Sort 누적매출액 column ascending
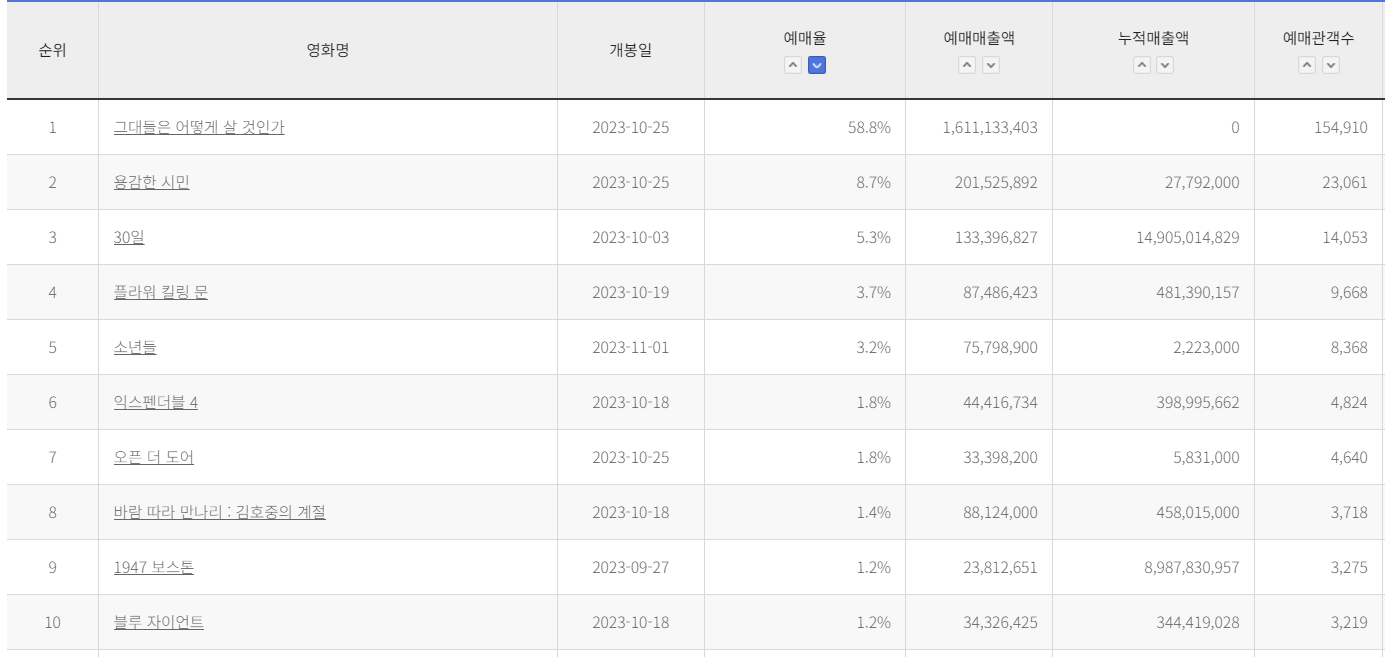Viewport: 1385px width, 657px height. click(x=1141, y=65)
